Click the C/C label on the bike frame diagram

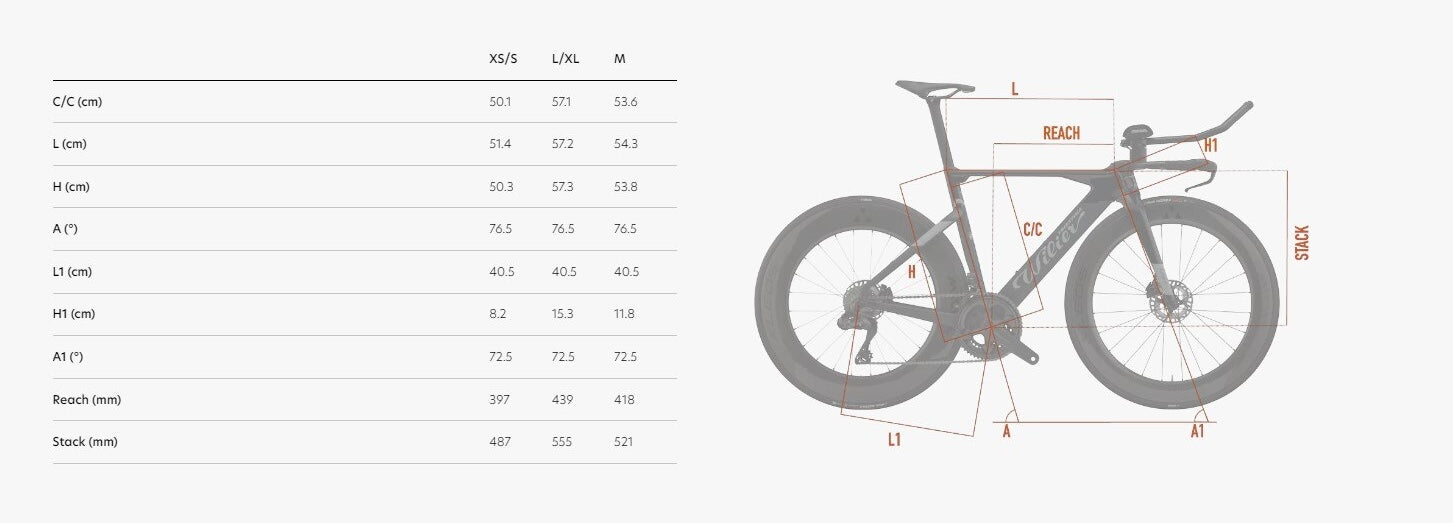point(1033,229)
